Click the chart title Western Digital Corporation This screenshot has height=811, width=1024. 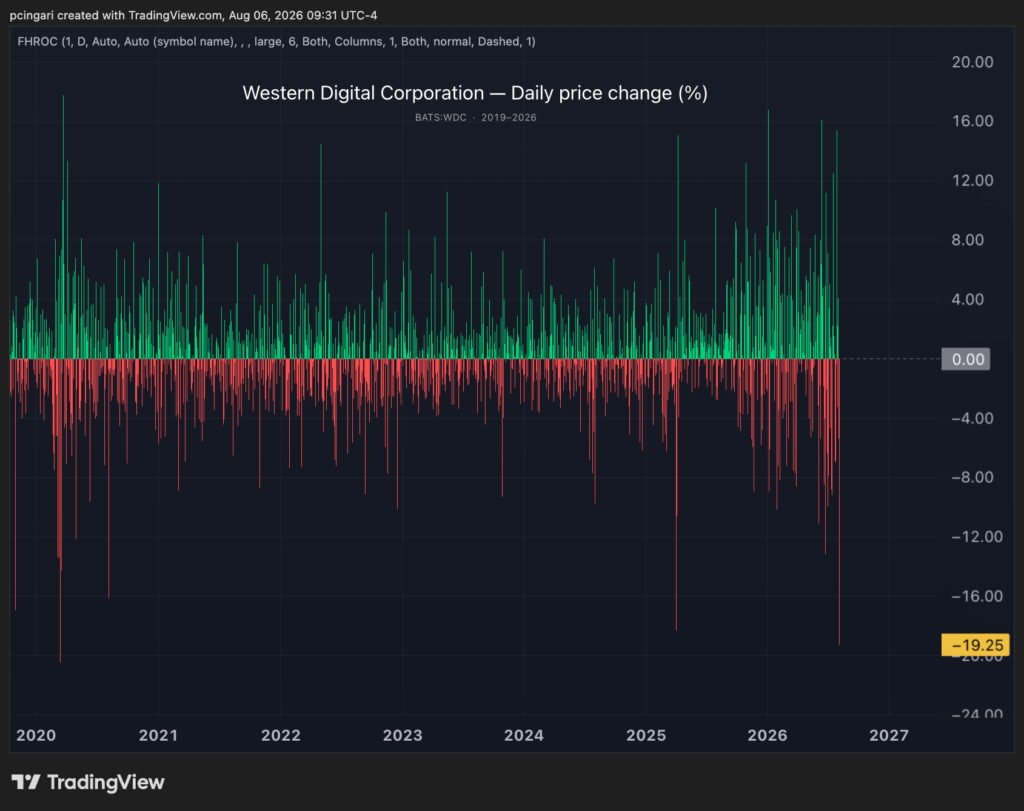pyautogui.click(x=475, y=93)
